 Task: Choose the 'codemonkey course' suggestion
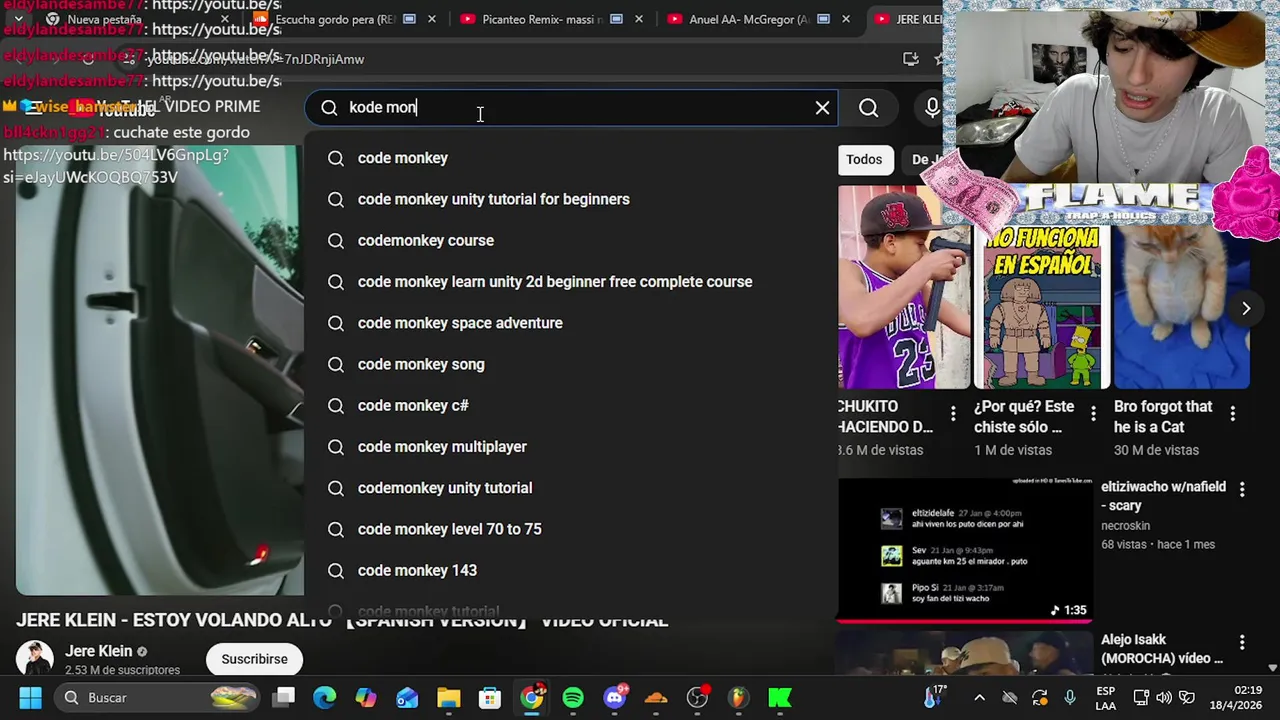[571, 240]
